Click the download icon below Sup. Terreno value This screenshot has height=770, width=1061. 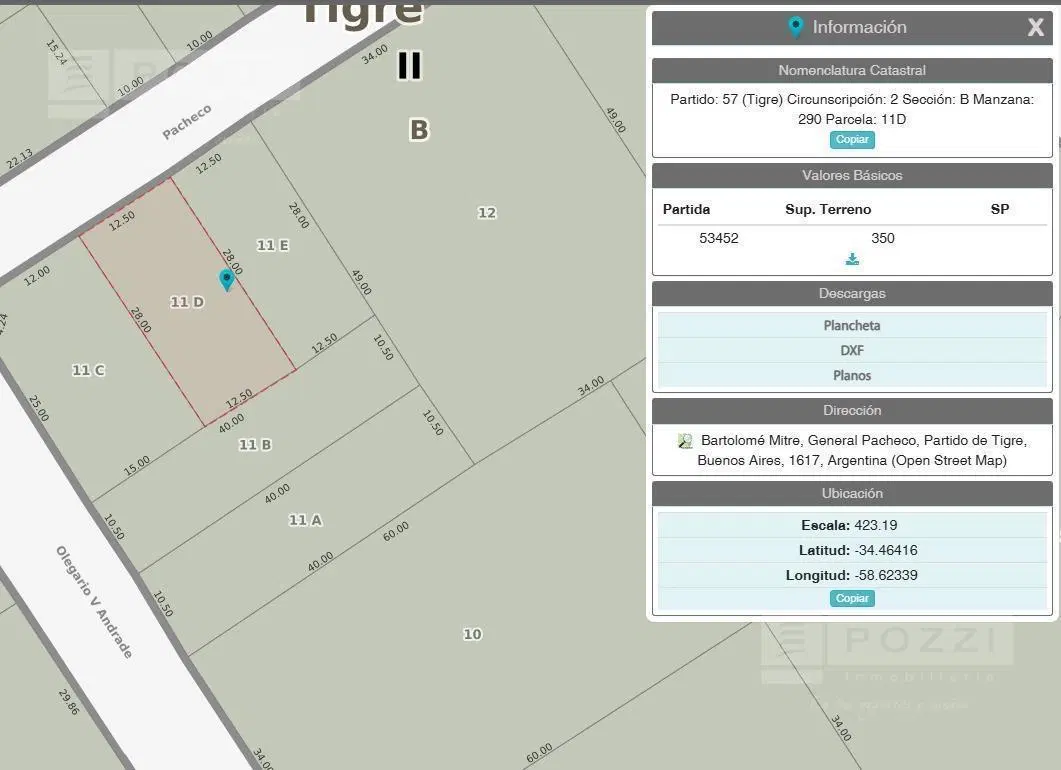point(852,259)
